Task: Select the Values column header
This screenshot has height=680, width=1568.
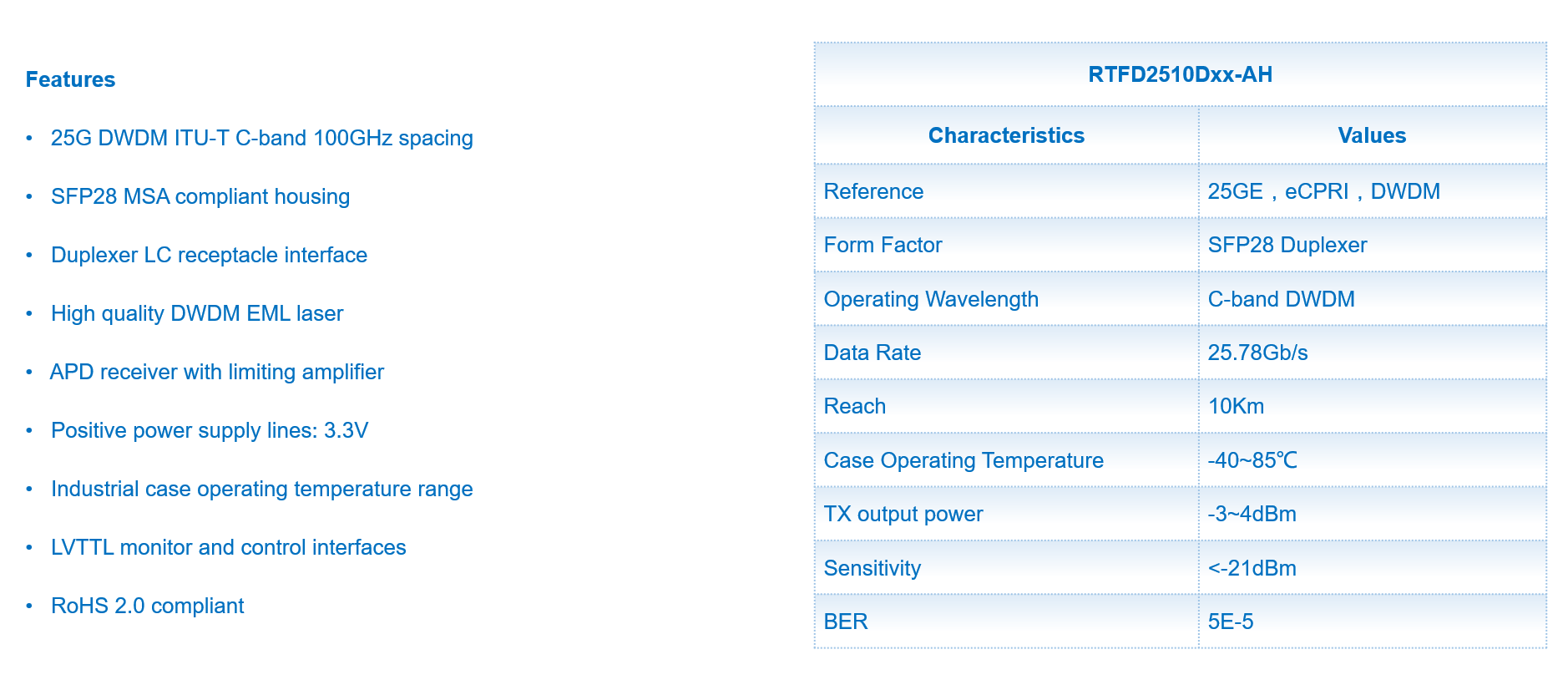Action: pos(1372,135)
